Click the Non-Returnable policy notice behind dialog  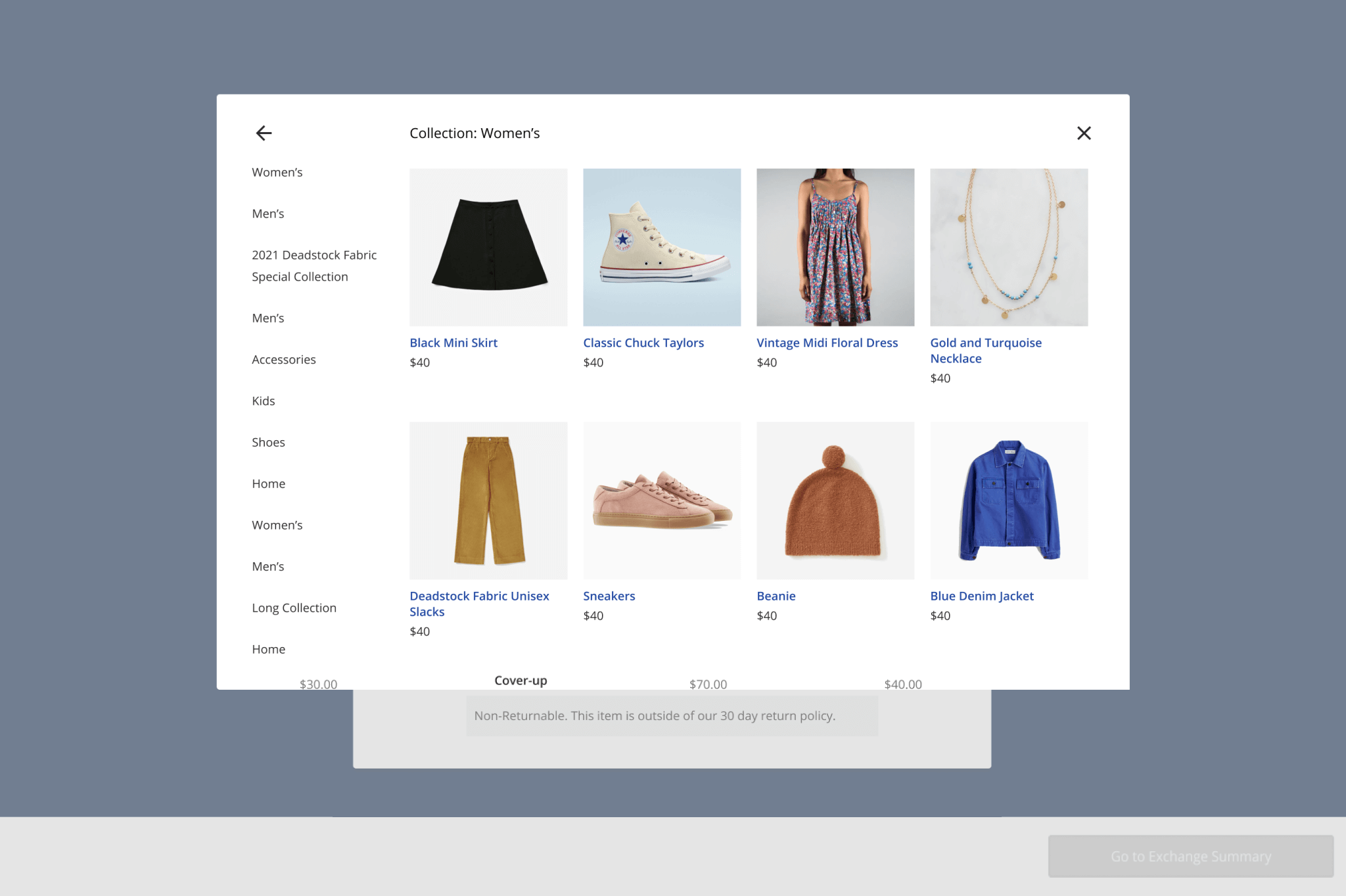click(672, 715)
